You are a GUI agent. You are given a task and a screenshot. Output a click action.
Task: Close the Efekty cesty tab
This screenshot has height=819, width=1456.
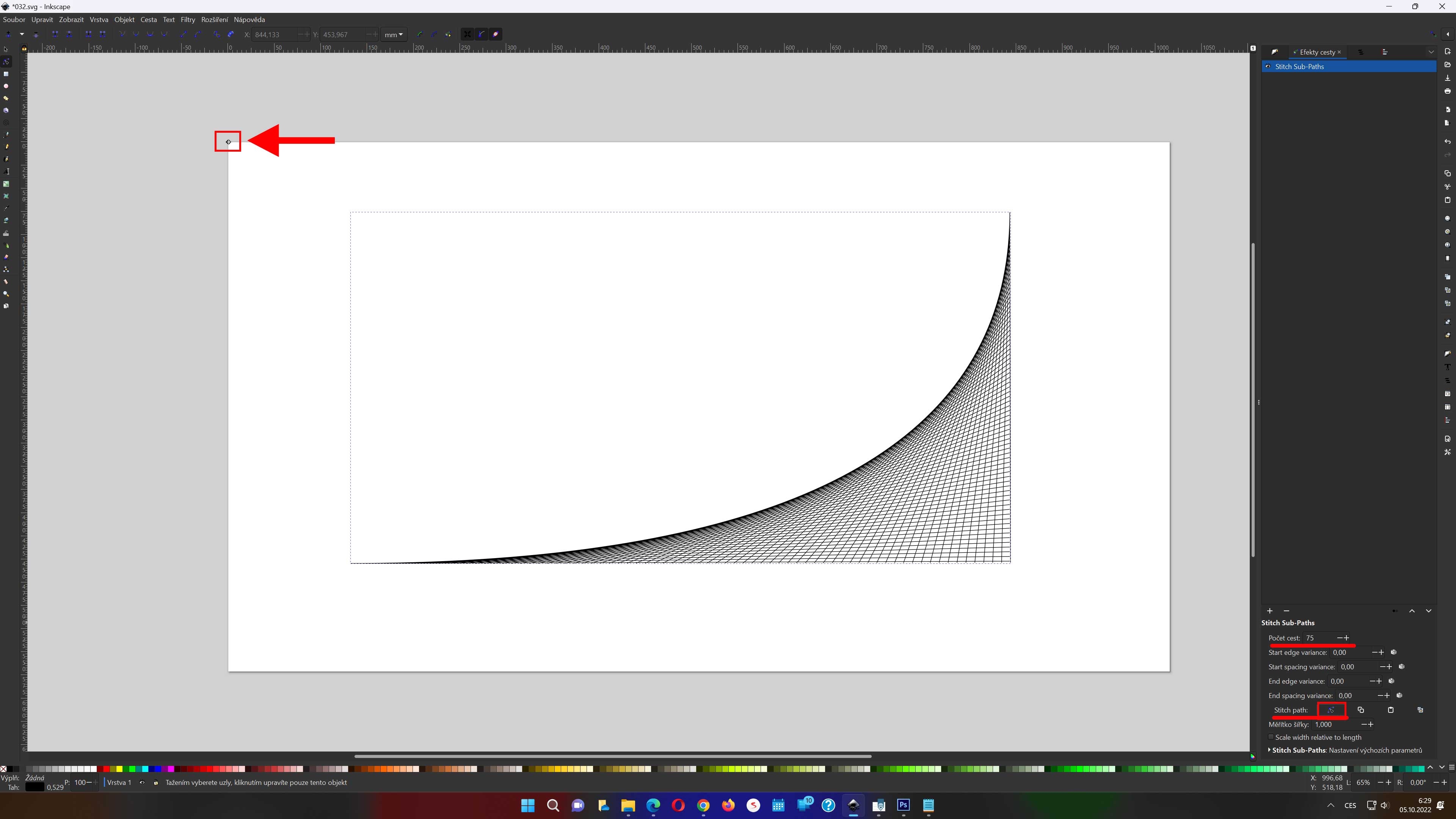[x=1339, y=52]
